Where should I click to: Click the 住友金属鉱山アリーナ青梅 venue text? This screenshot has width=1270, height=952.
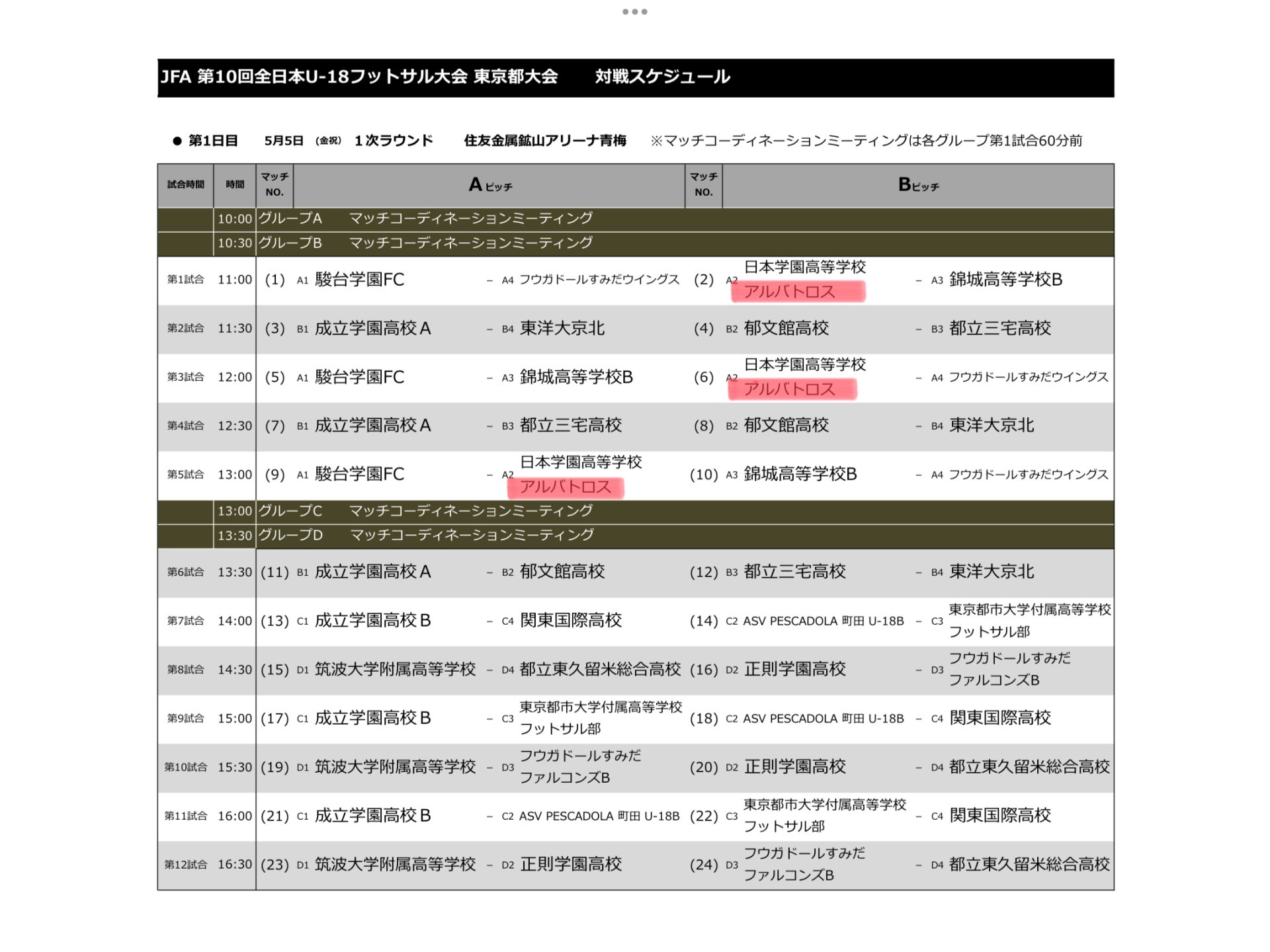544,141
